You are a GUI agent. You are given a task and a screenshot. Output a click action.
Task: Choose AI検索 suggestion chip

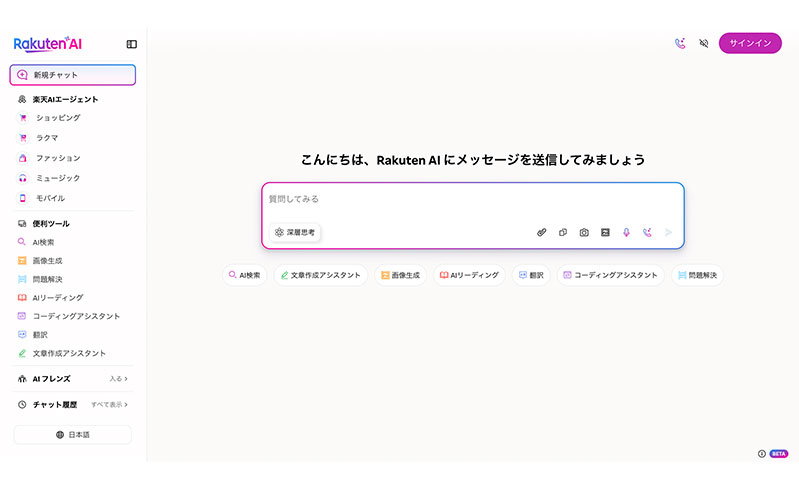244,275
